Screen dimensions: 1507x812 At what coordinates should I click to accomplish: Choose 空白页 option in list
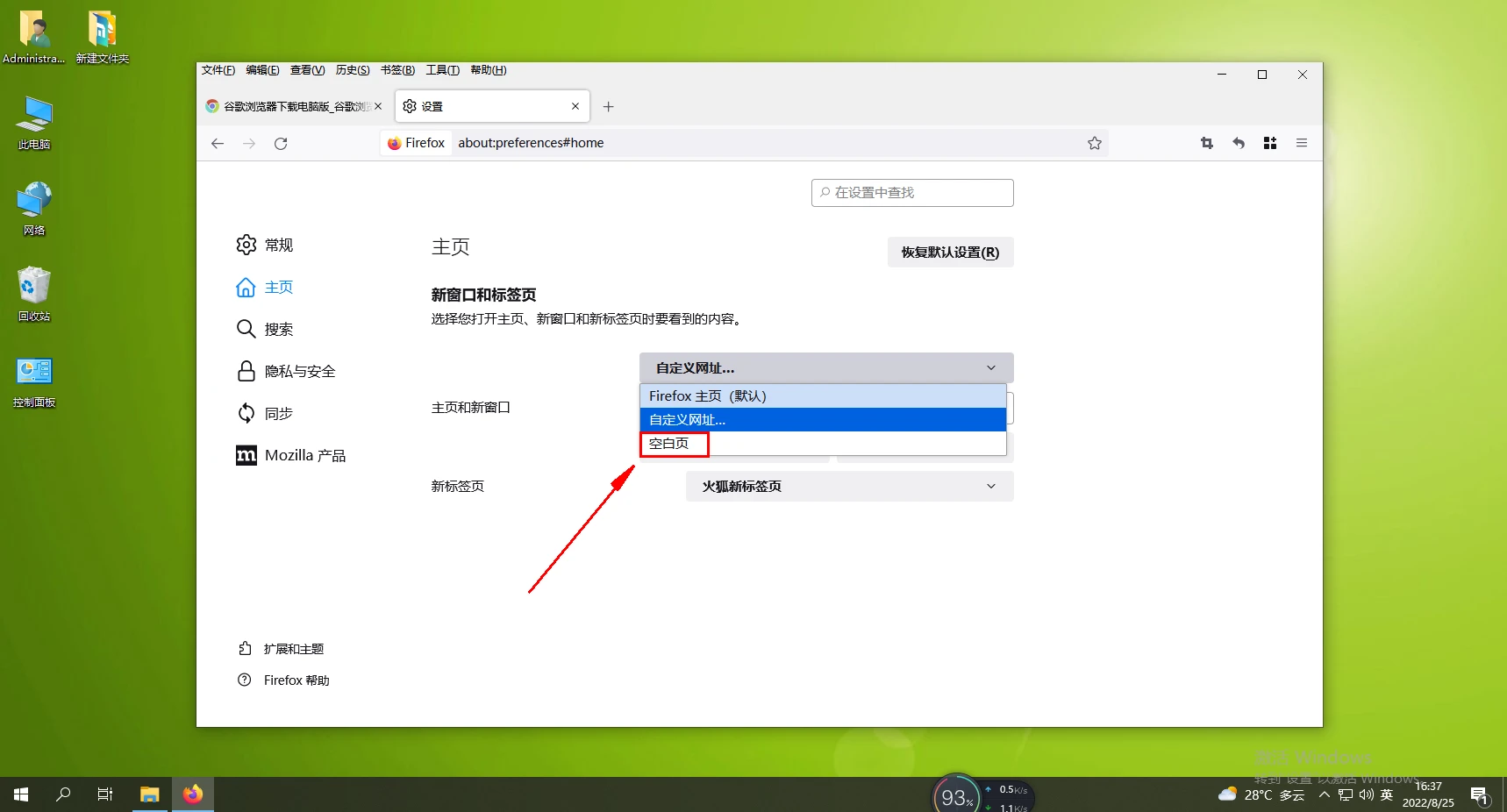(x=823, y=444)
